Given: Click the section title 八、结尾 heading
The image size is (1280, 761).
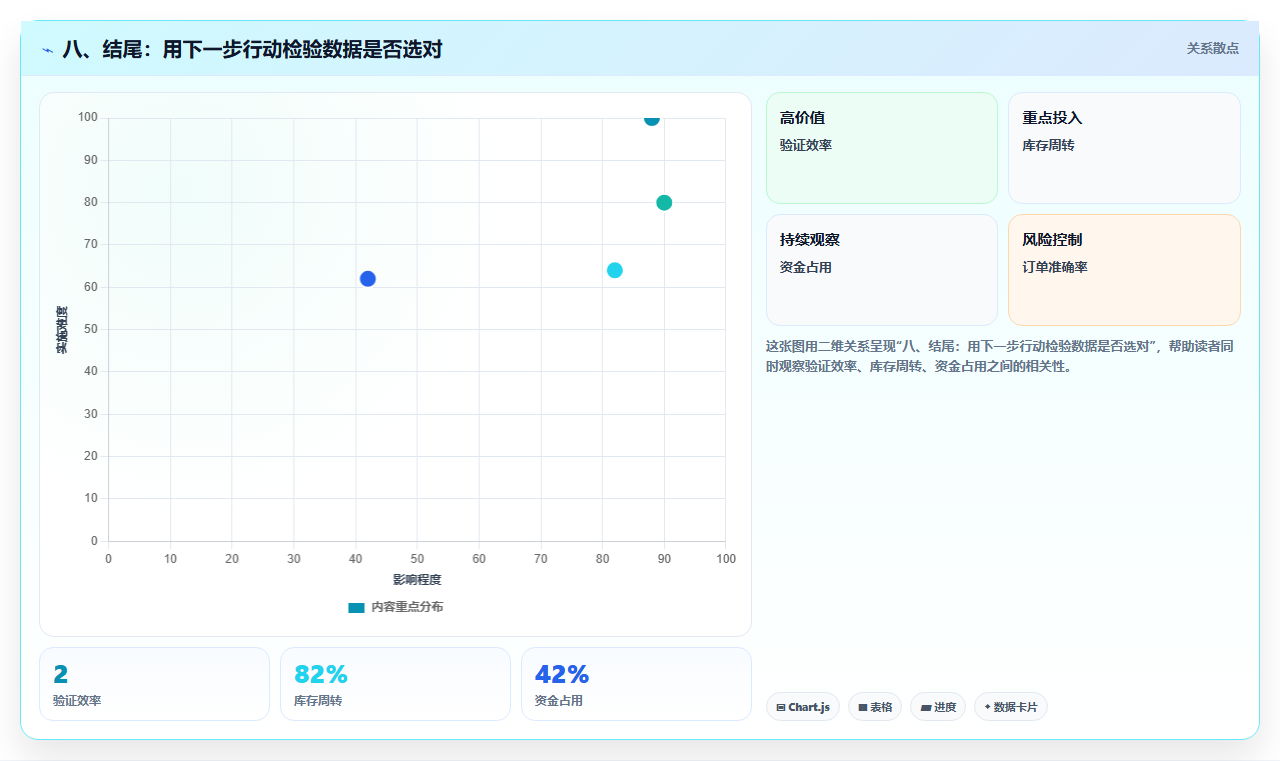Looking at the screenshot, I should (252, 49).
